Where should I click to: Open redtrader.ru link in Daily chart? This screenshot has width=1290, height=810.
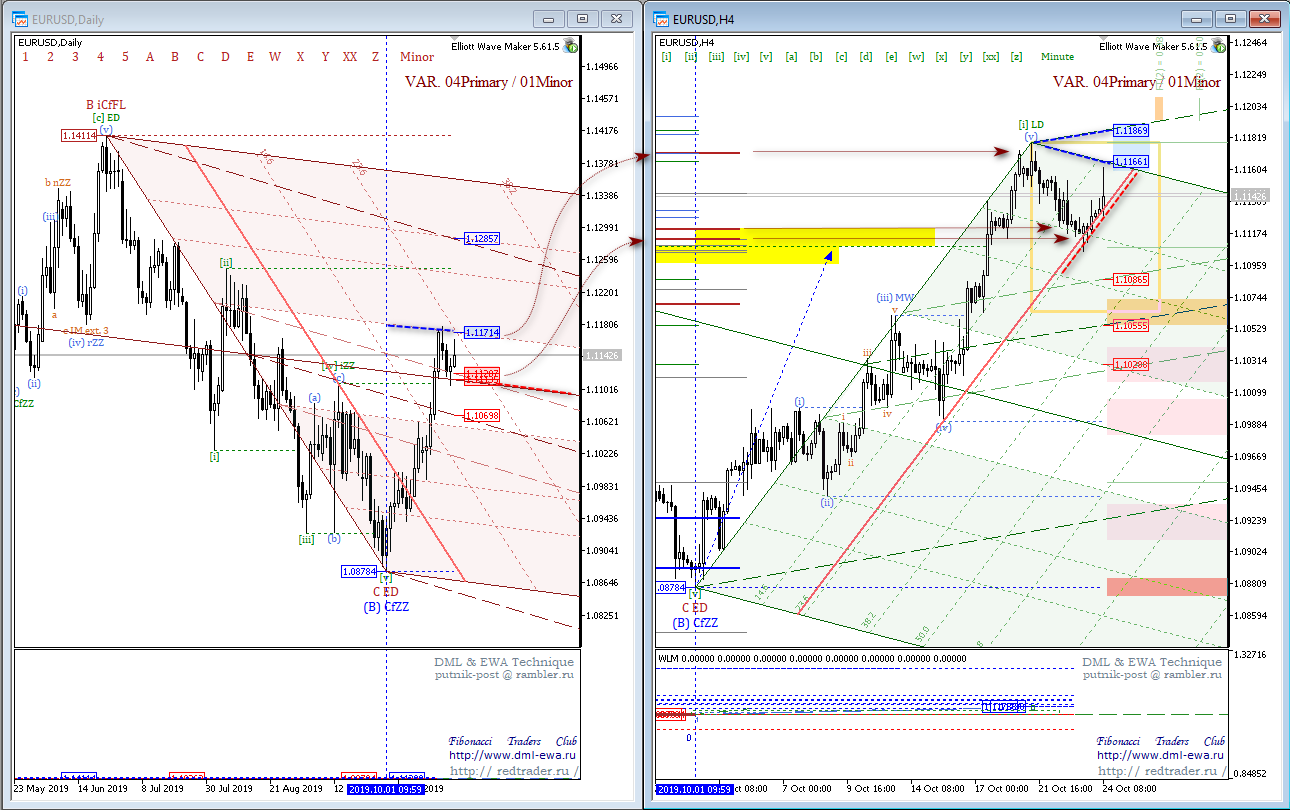[514, 771]
